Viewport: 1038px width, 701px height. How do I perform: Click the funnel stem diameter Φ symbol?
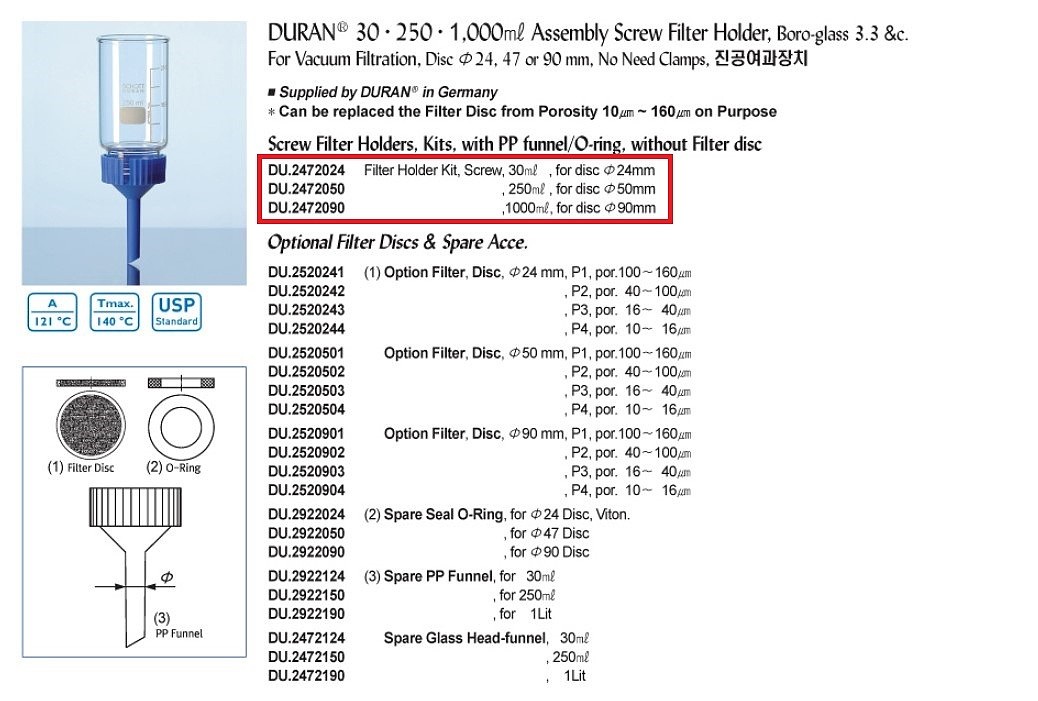167,578
